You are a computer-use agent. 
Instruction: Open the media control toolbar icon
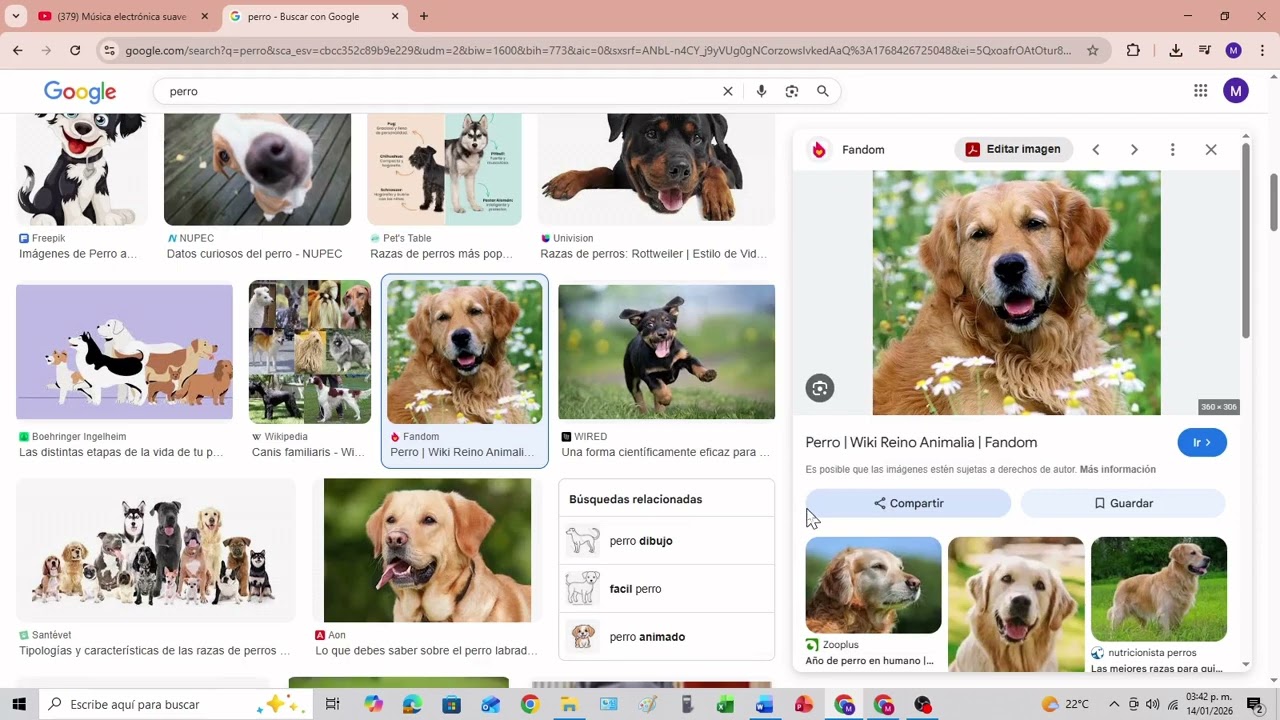pos(1204,50)
